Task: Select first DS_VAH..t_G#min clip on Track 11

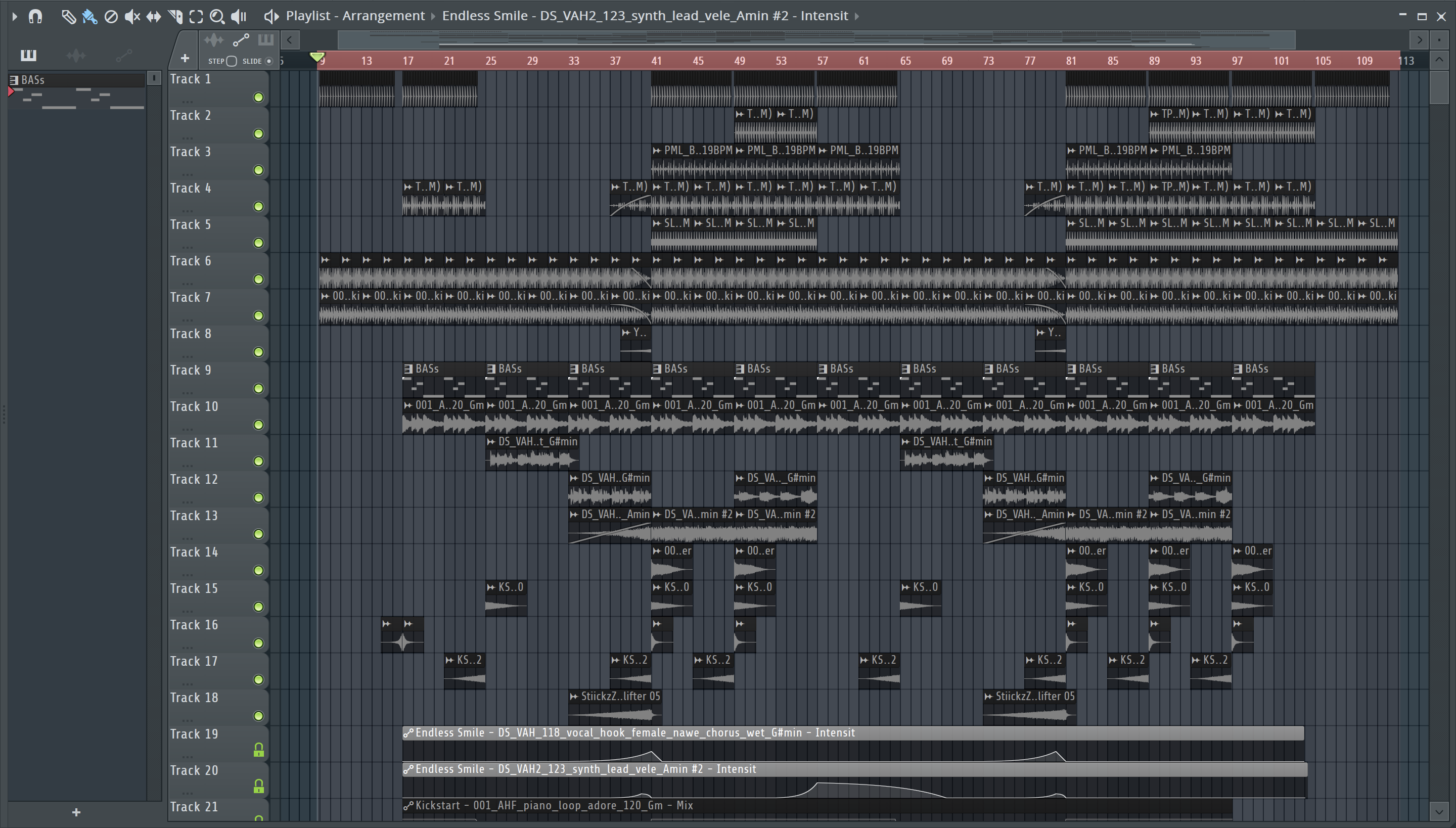Action: point(532,453)
